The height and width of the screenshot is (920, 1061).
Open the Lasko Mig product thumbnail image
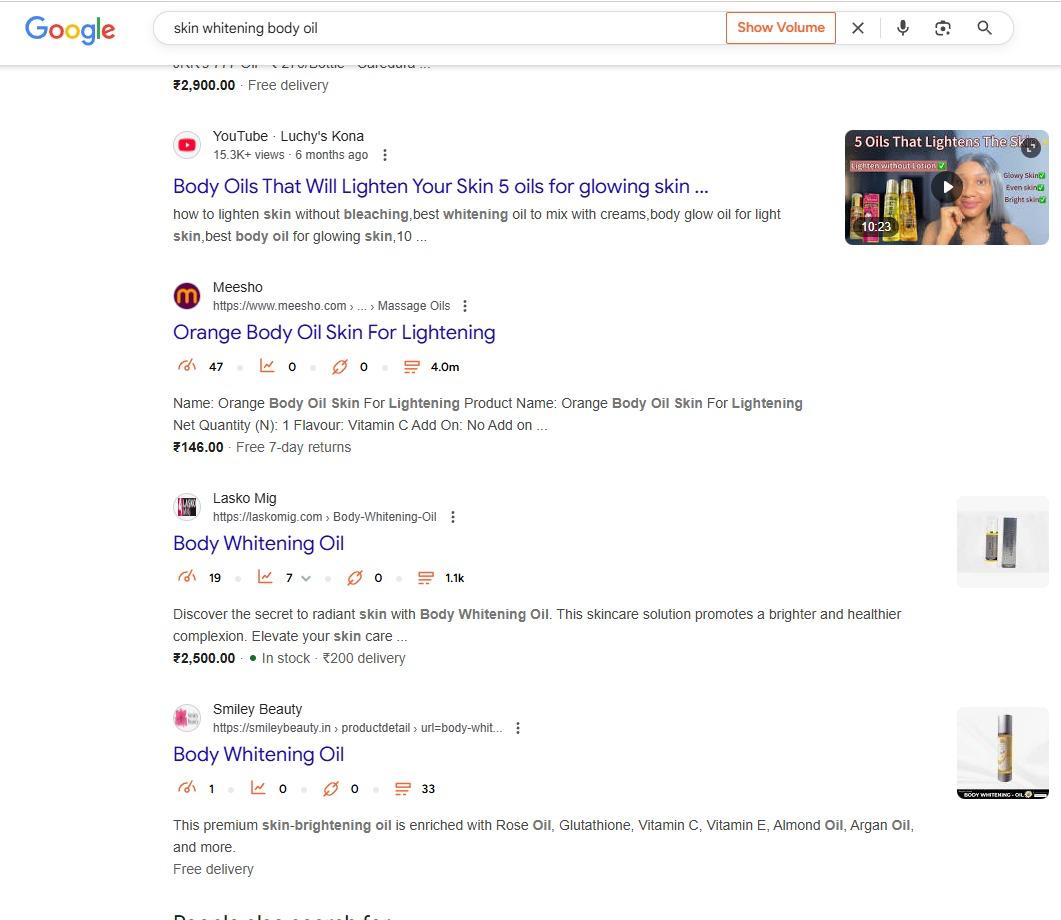[1003, 542]
